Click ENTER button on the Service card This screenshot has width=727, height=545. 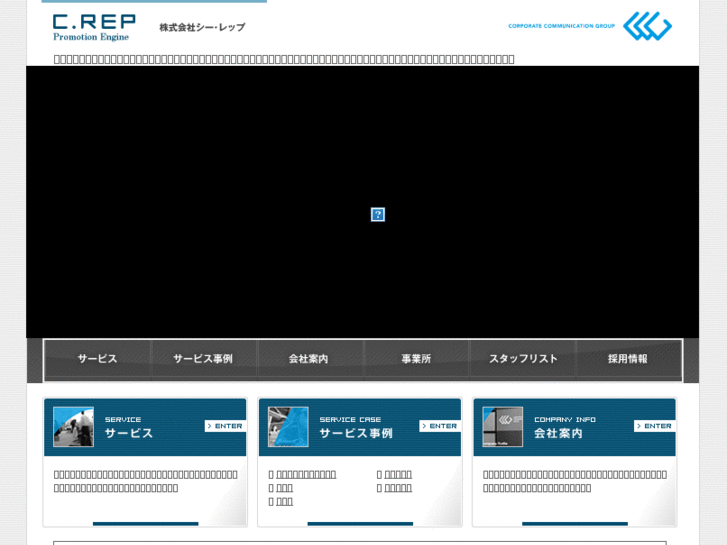pos(225,426)
